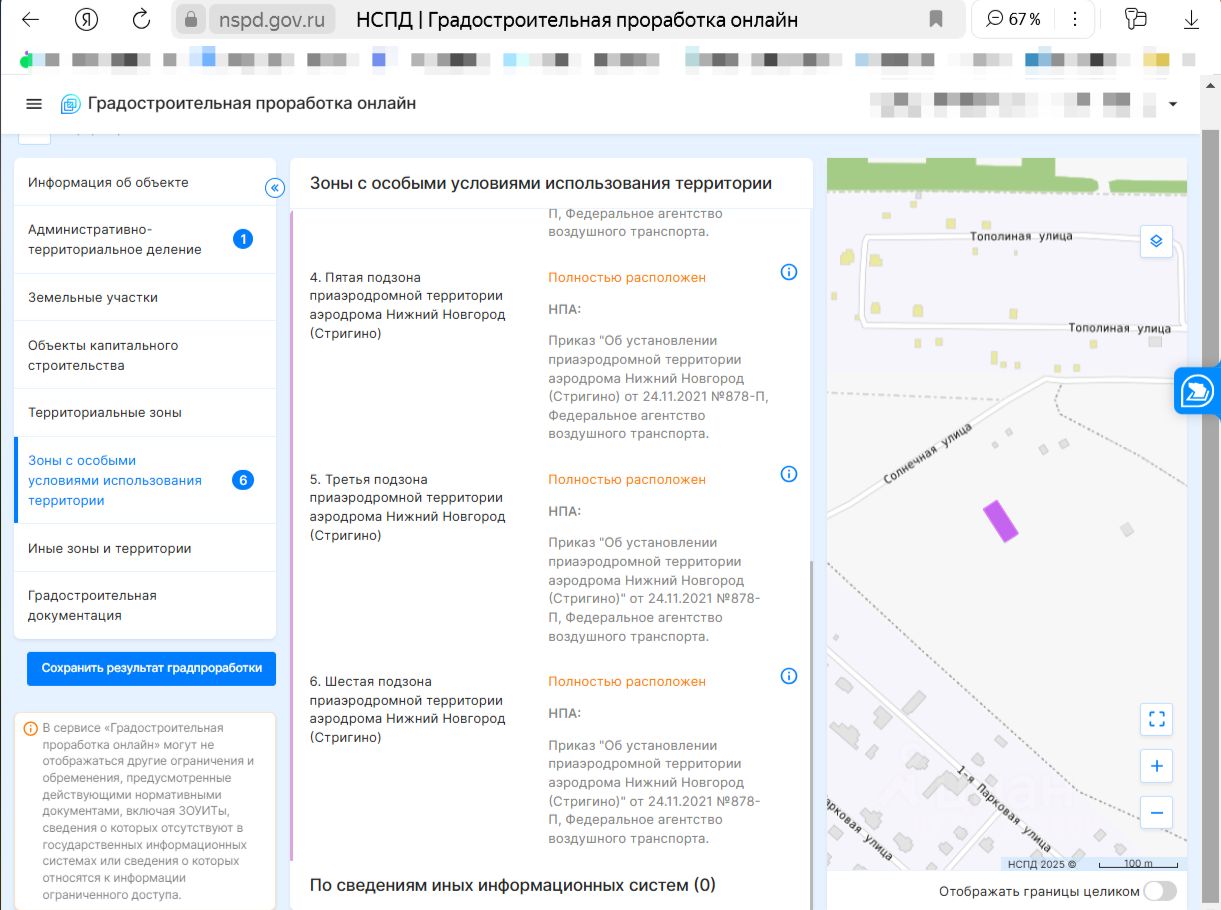Click the Шестая подзона zone name
The image size is (1221, 910).
(x=408, y=709)
